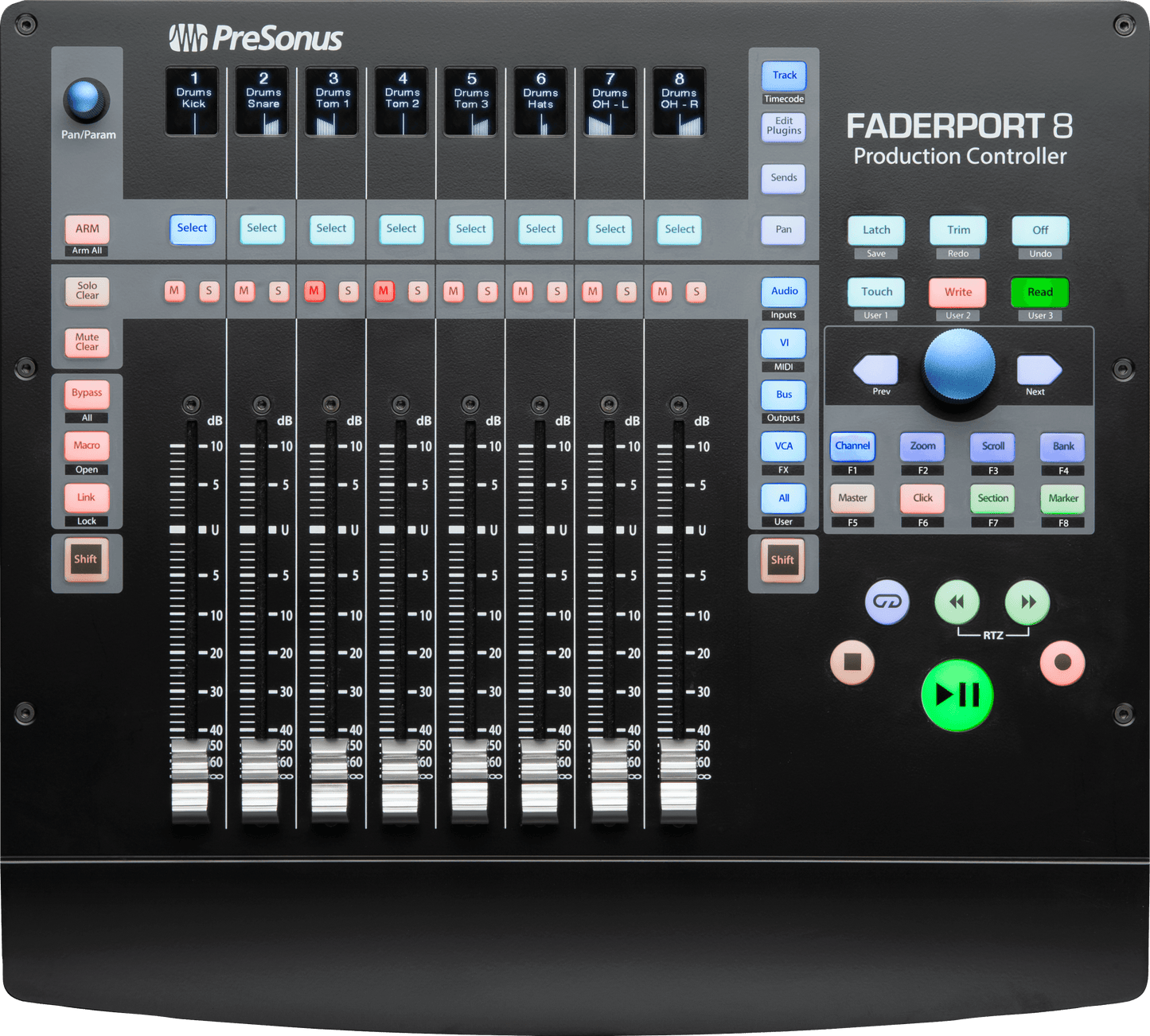
Task: Click the Track fader mode button
Action: point(784,76)
